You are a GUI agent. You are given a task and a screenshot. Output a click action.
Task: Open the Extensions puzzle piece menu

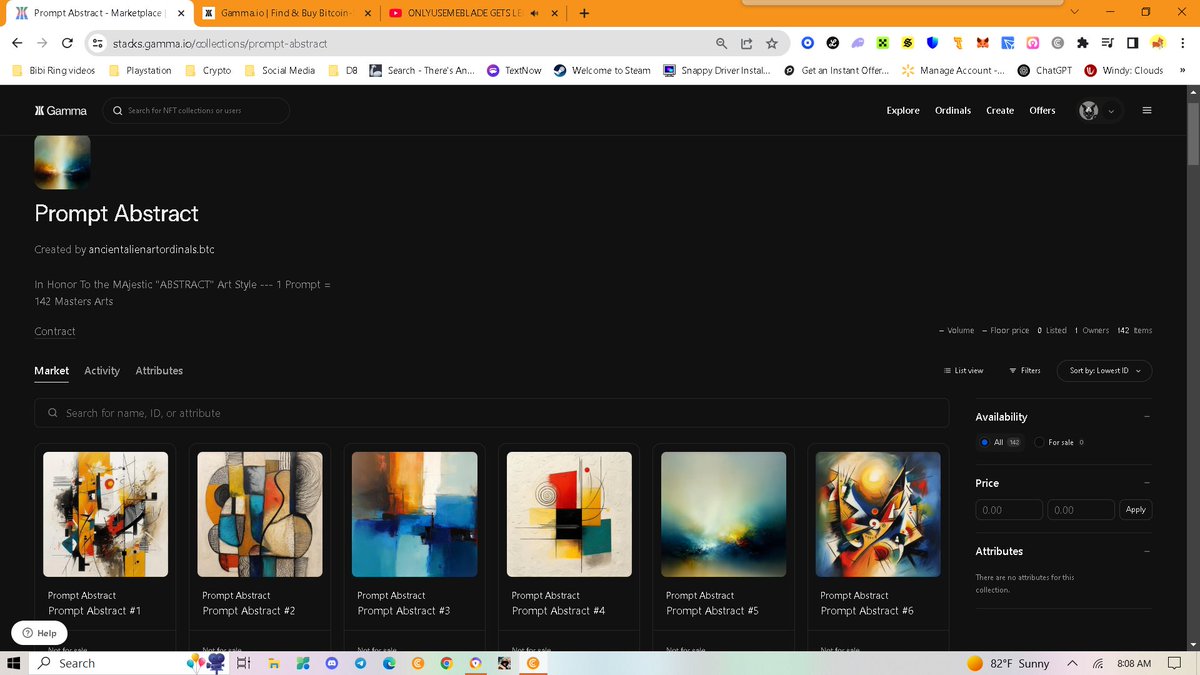pyautogui.click(x=1083, y=43)
